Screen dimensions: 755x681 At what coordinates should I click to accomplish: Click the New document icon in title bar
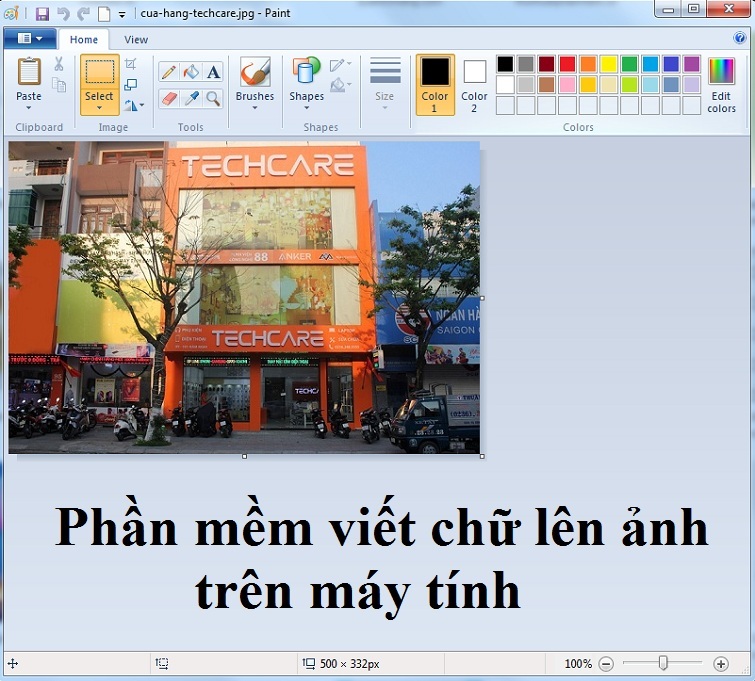[x=104, y=13]
